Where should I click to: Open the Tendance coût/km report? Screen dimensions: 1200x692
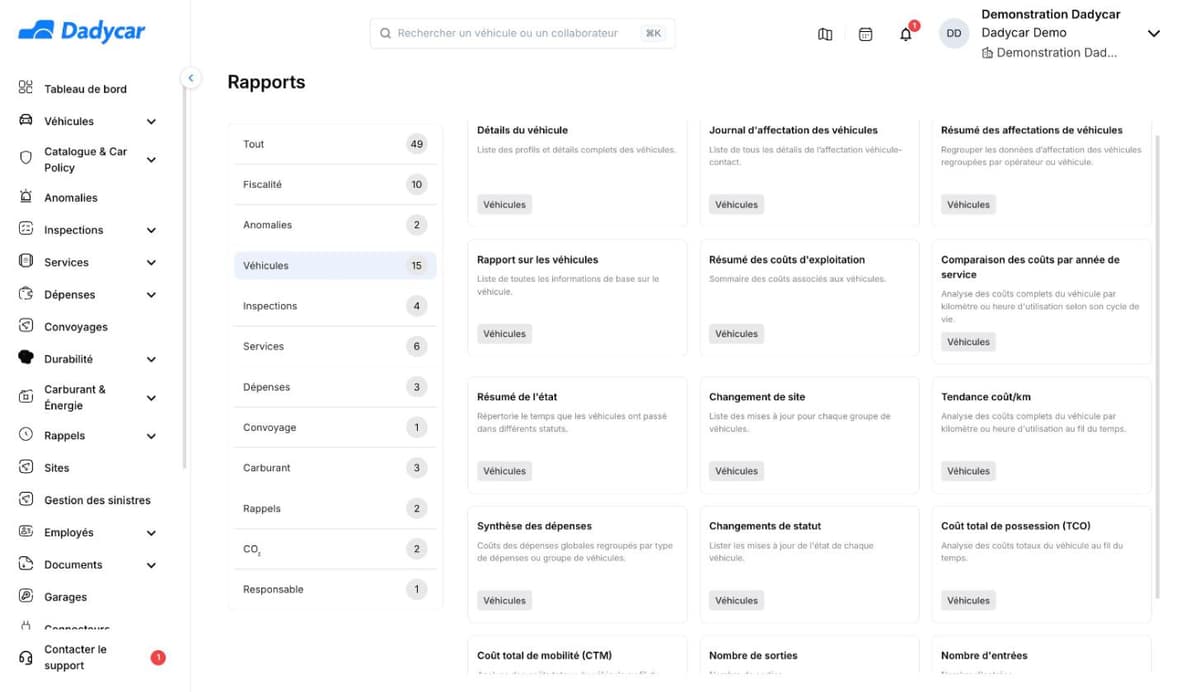click(x=1041, y=435)
